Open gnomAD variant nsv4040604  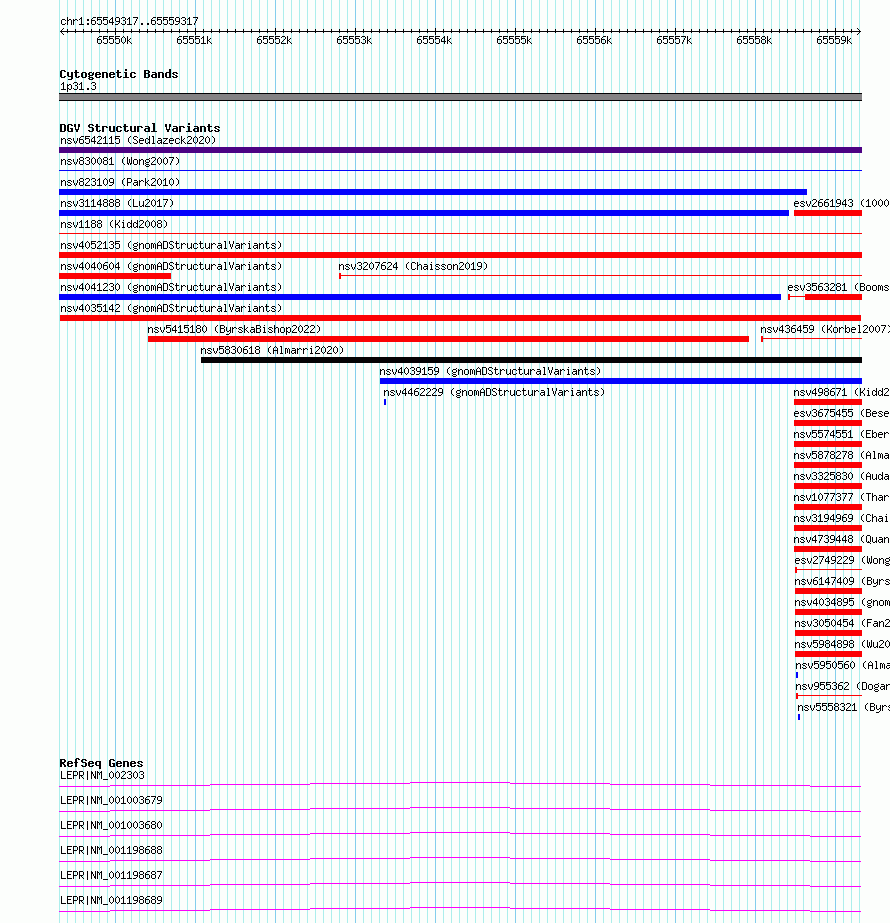(171, 267)
